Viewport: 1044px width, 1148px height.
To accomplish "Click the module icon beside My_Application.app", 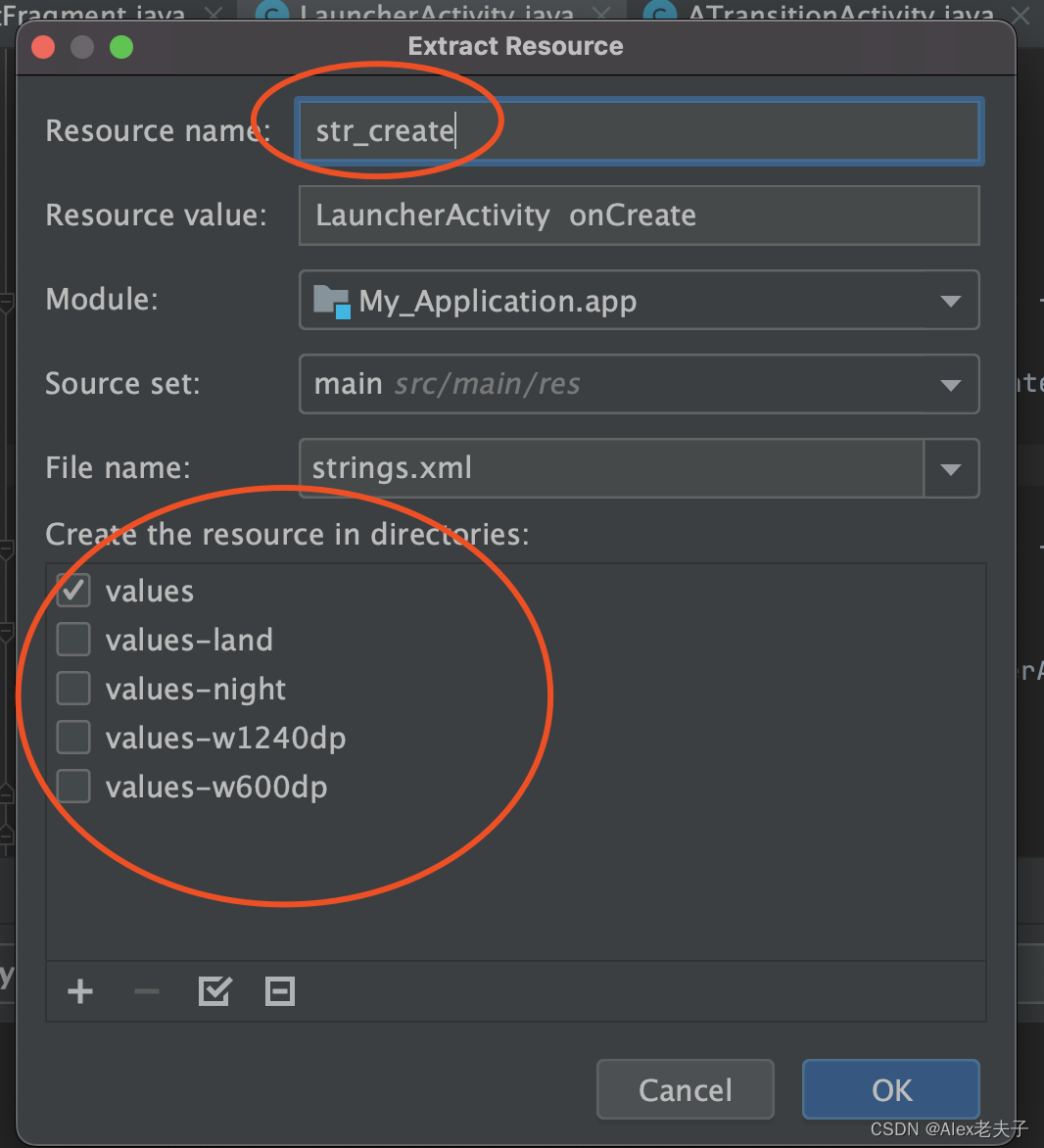I will click(334, 300).
